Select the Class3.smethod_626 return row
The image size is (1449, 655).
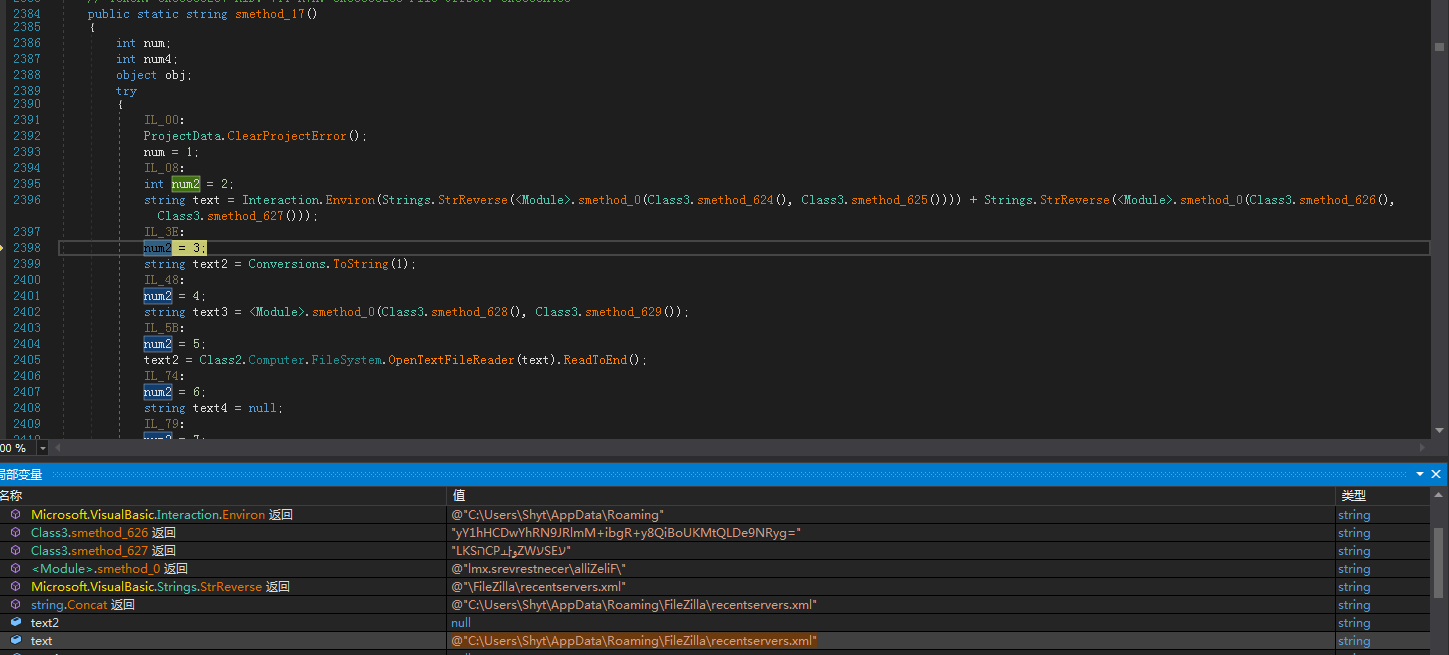click(x=716, y=533)
